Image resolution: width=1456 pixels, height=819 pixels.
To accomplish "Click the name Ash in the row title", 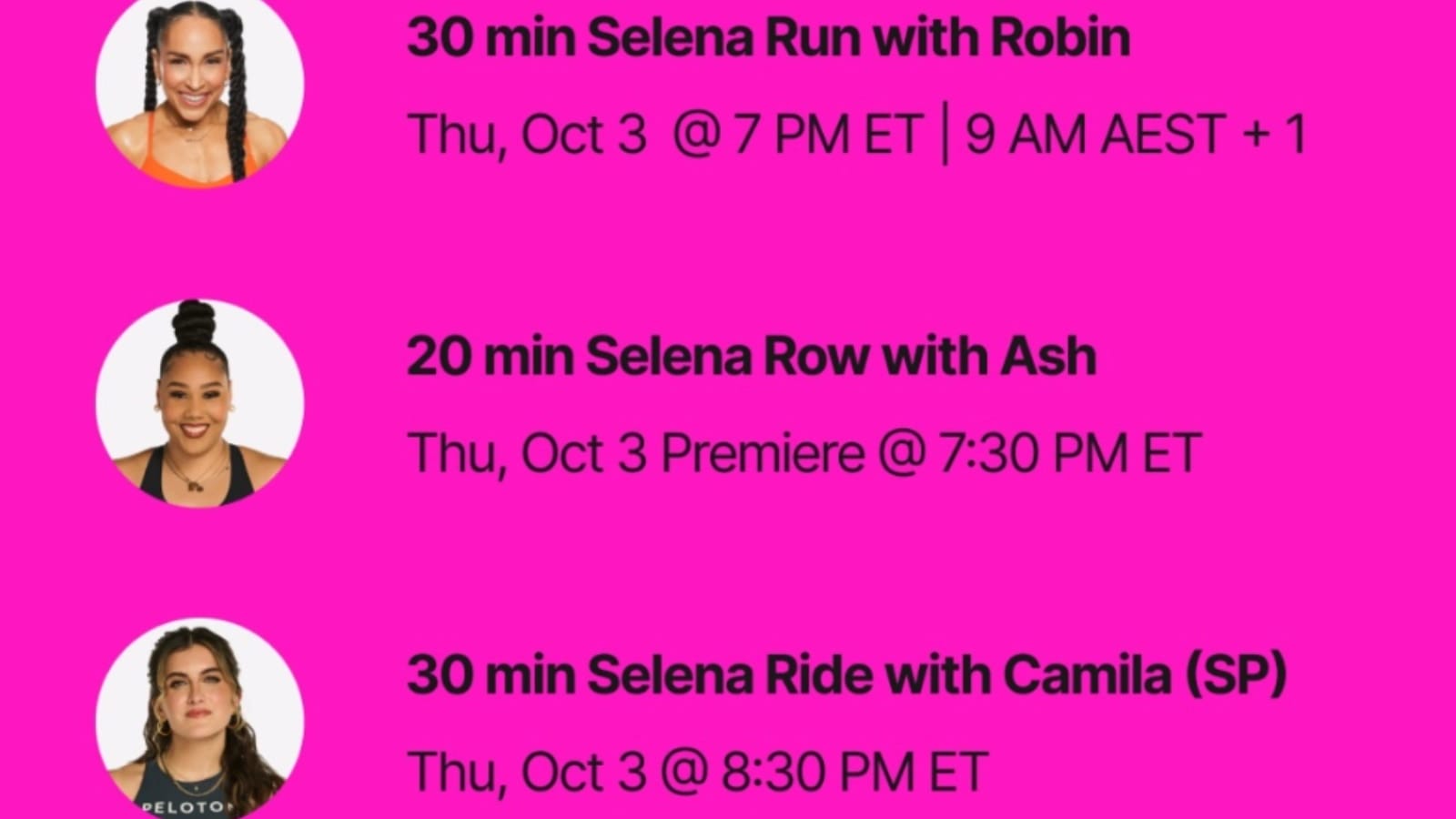I will [1048, 356].
